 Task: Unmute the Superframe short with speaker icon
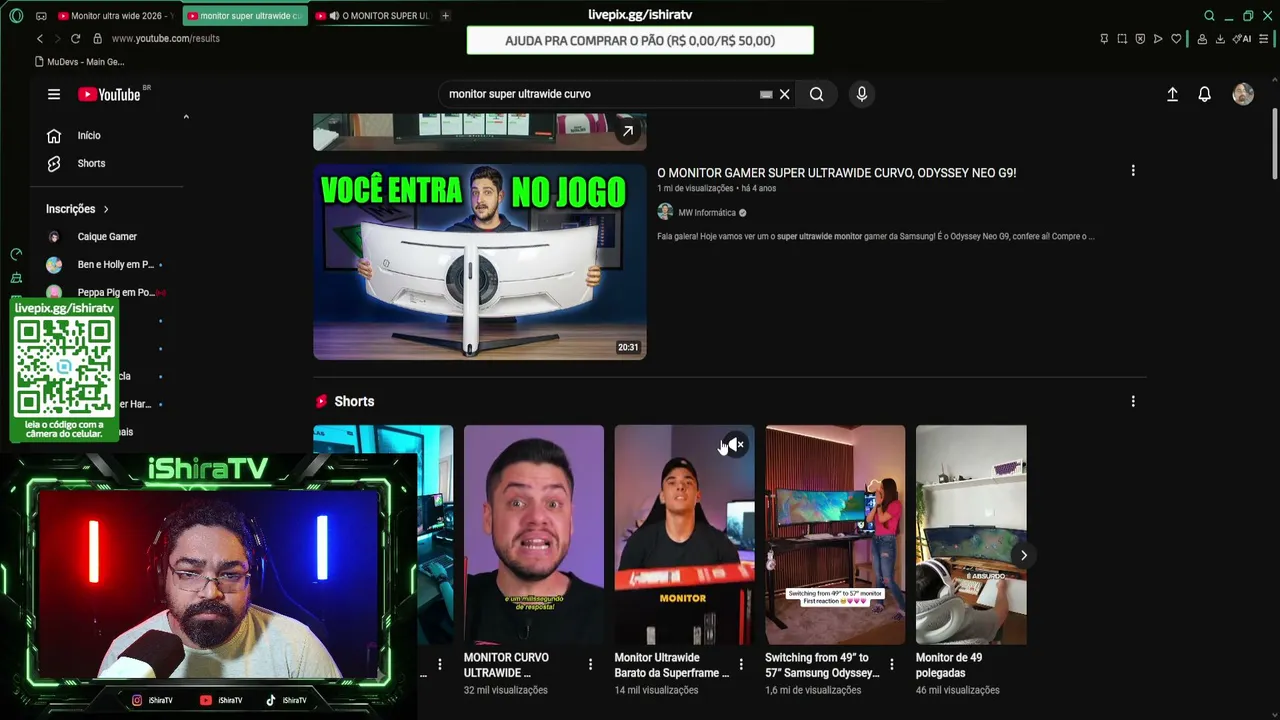[735, 445]
